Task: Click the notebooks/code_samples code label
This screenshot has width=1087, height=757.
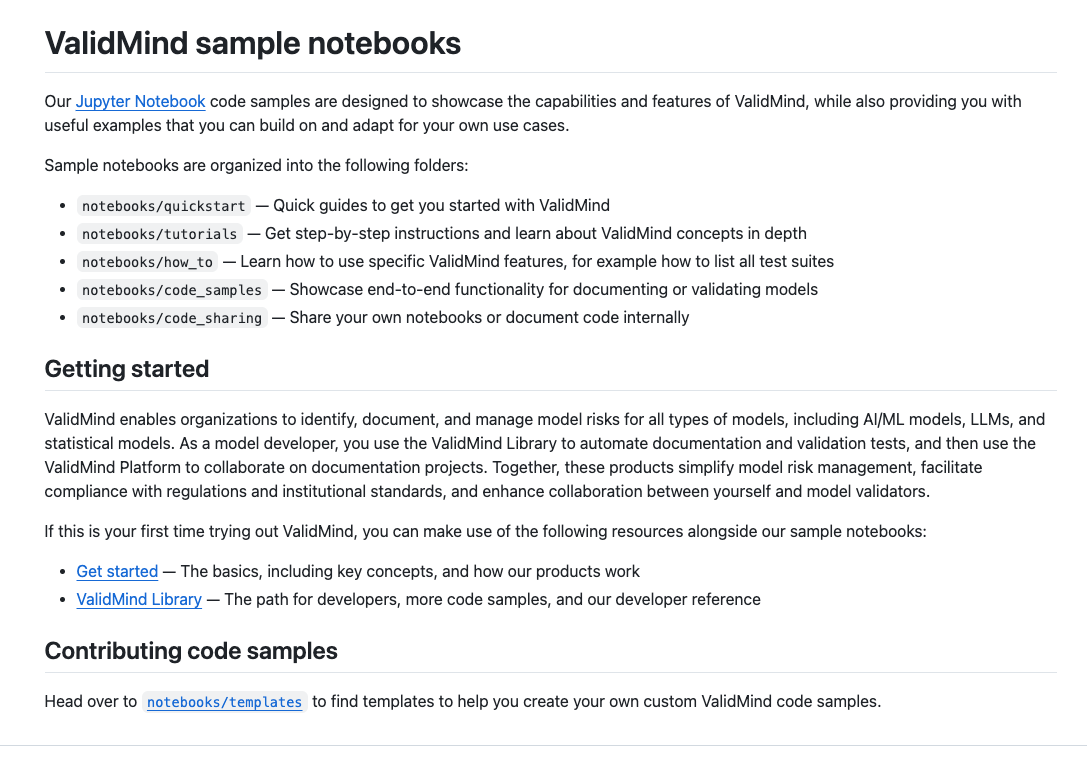Action: (171, 290)
